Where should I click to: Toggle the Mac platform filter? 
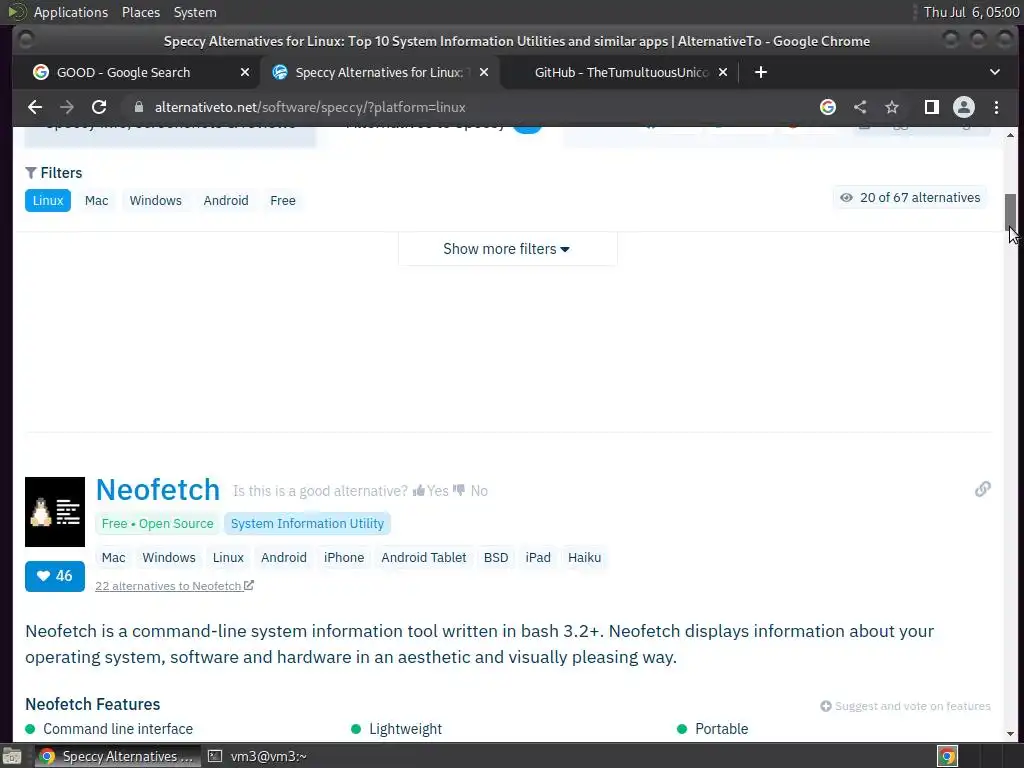point(97,200)
